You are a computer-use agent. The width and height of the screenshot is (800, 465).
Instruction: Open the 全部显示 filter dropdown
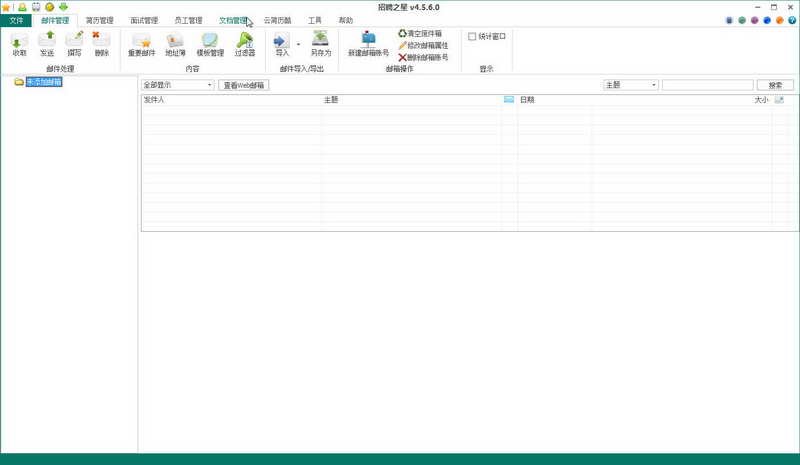[178, 85]
